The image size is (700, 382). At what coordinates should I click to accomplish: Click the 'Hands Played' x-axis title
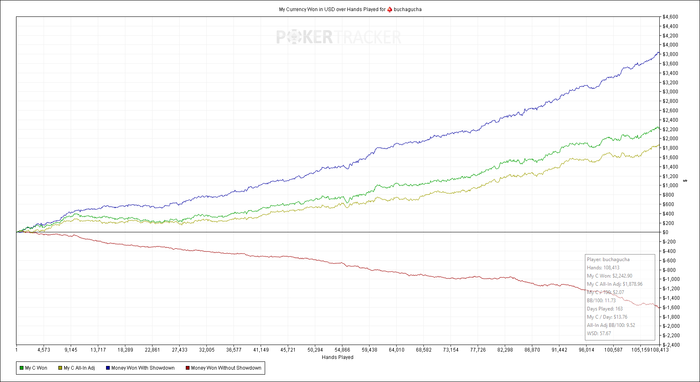[338, 357]
